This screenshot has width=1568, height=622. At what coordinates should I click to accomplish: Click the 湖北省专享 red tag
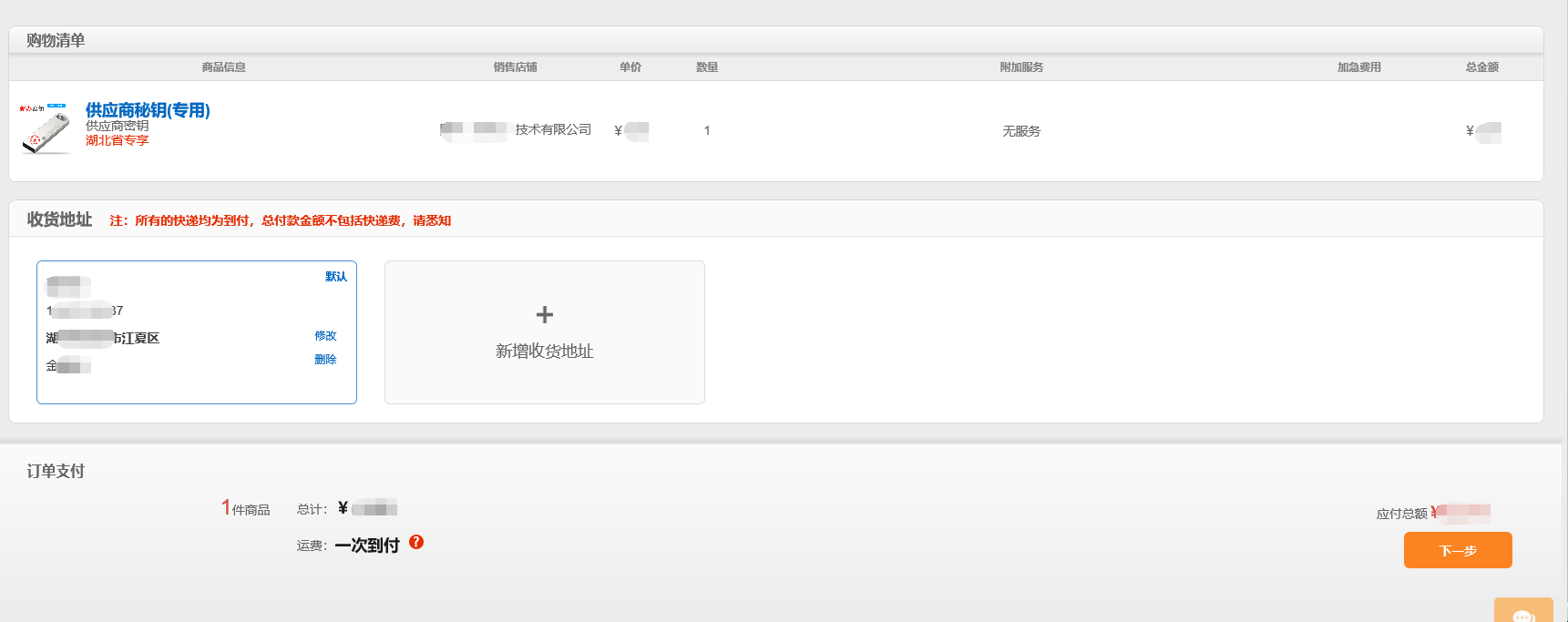(x=117, y=140)
